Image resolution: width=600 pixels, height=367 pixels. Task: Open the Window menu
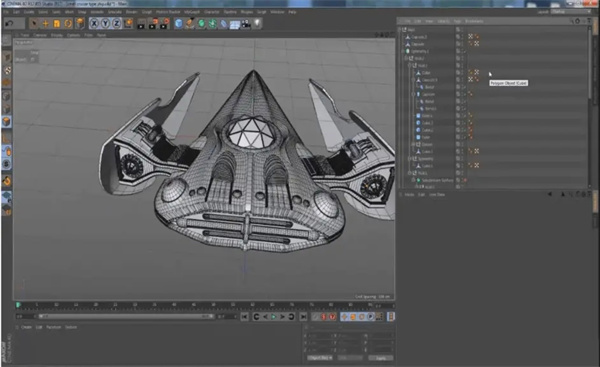pyautogui.click(x=277, y=12)
